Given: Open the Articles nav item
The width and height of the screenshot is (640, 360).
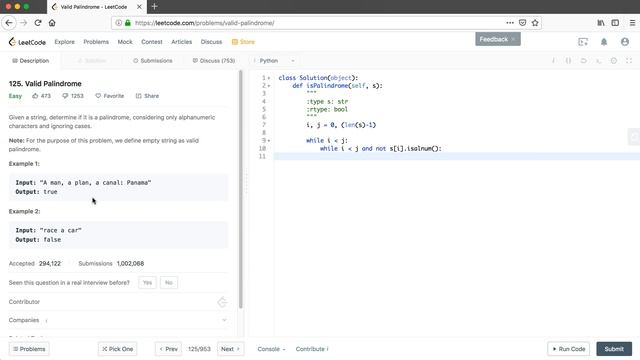Looking at the screenshot, I should 182,42.
